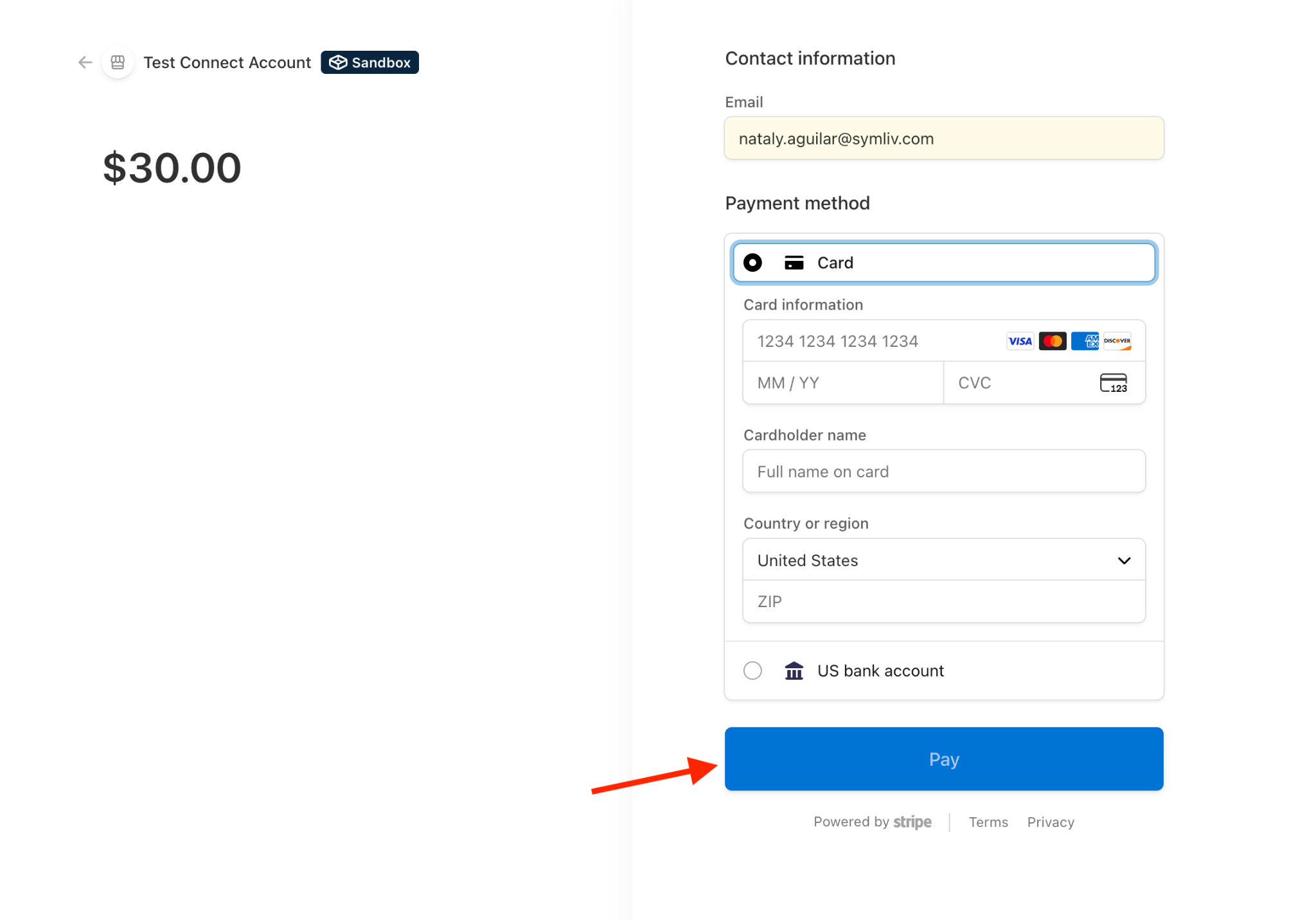1316x920 pixels.
Task: Click the Sandbox badge
Action: (x=369, y=62)
